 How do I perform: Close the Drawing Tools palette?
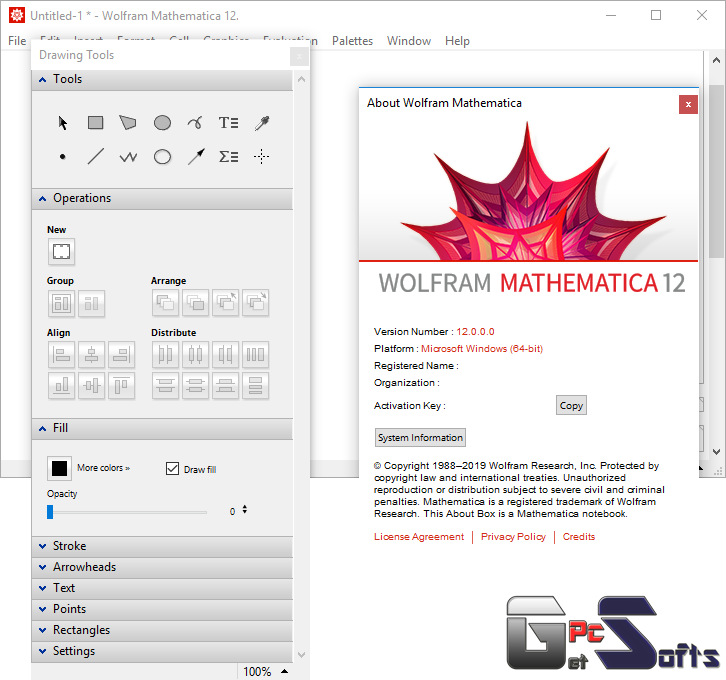299,57
